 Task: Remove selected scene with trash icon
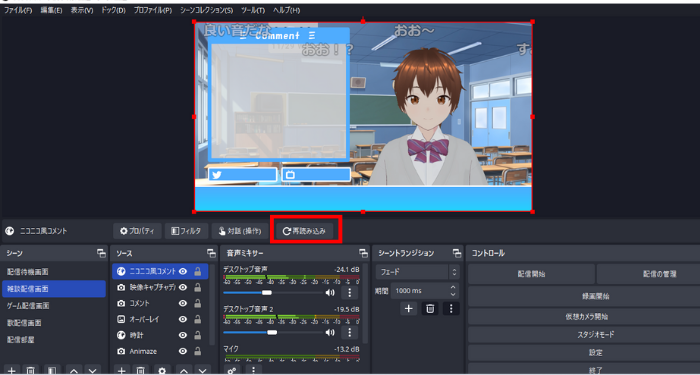[x=31, y=370]
